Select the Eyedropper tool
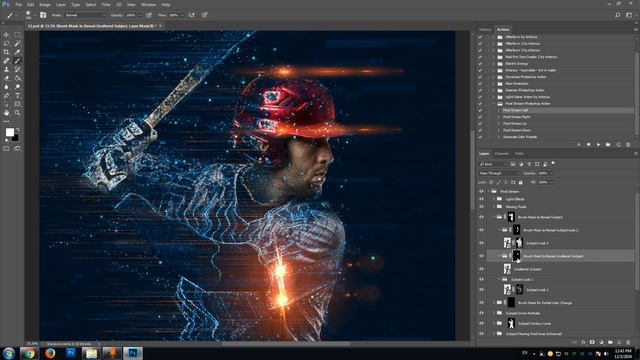Viewport: 640px width, 360px height. tap(17, 52)
